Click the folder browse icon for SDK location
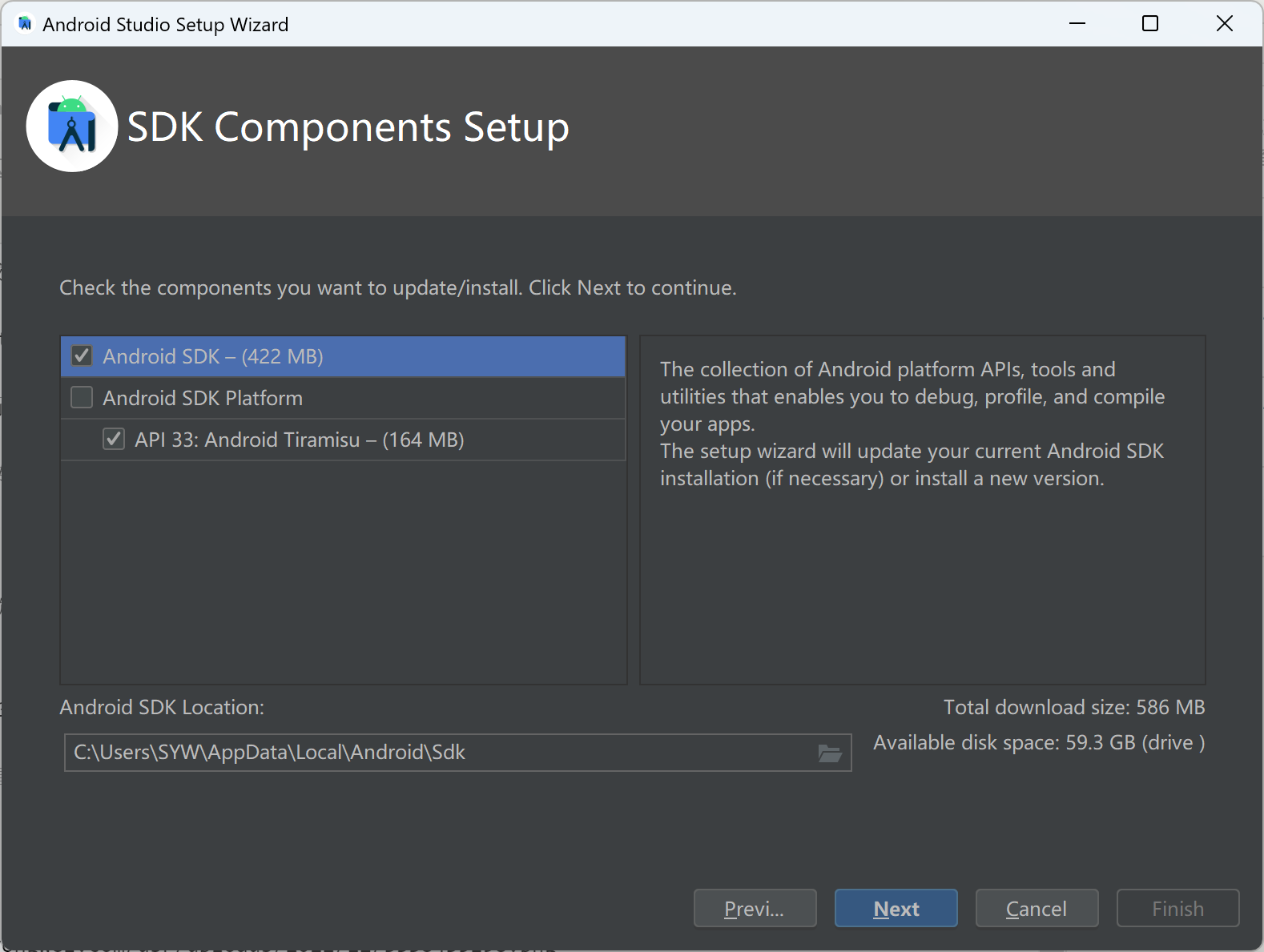Screen dimensions: 1264x952 (x=830, y=753)
